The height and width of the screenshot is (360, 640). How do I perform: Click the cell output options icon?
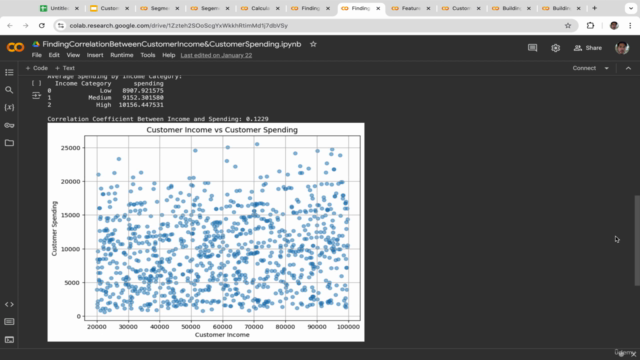[36, 96]
